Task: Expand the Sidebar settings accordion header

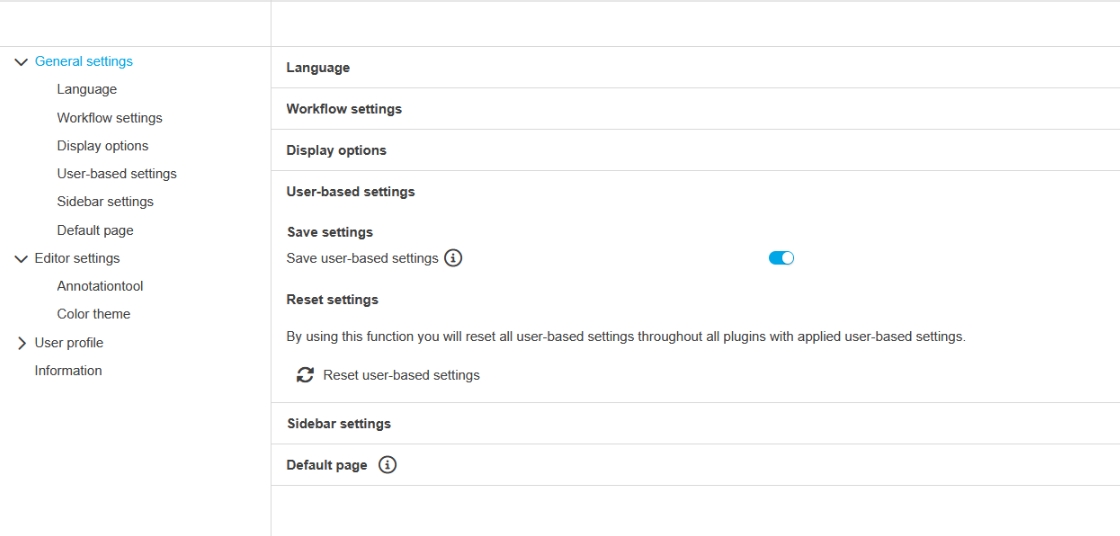Action: tap(339, 424)
